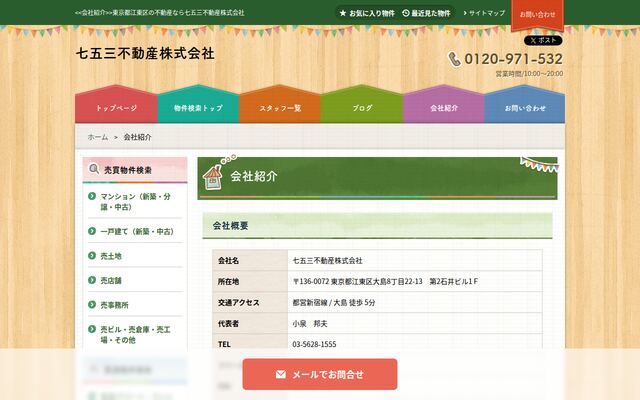Click the telephone icon beside 0120-971-532

point(454,59)
